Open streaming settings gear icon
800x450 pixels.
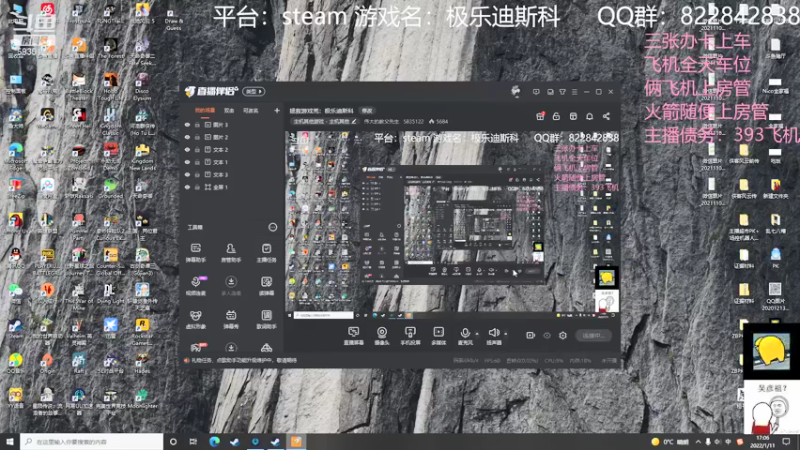[x=562, y=335]
